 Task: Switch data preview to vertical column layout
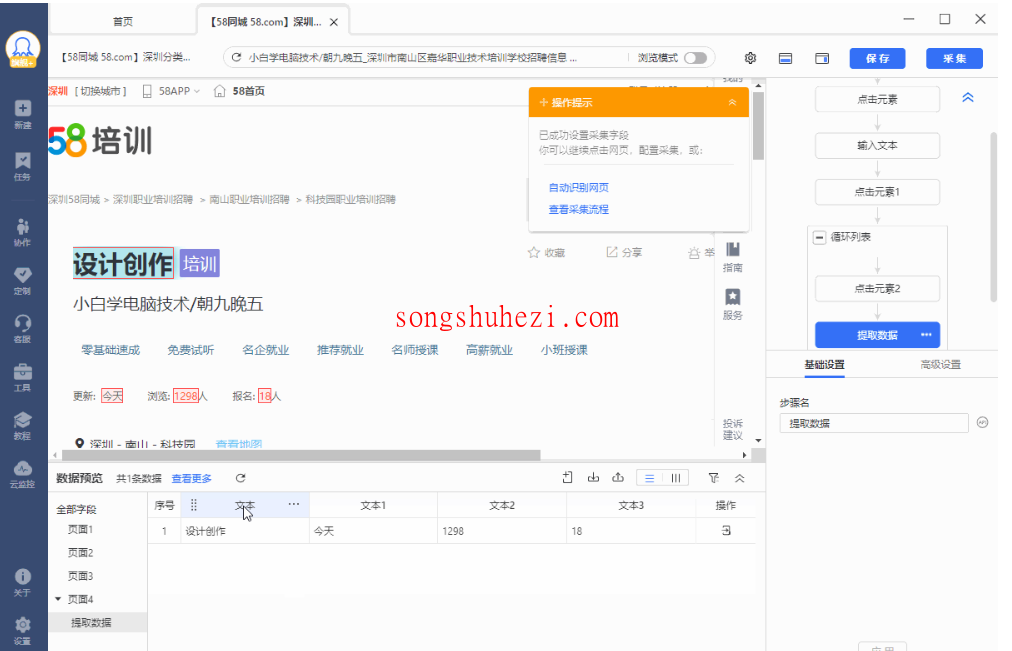point(676,478)
